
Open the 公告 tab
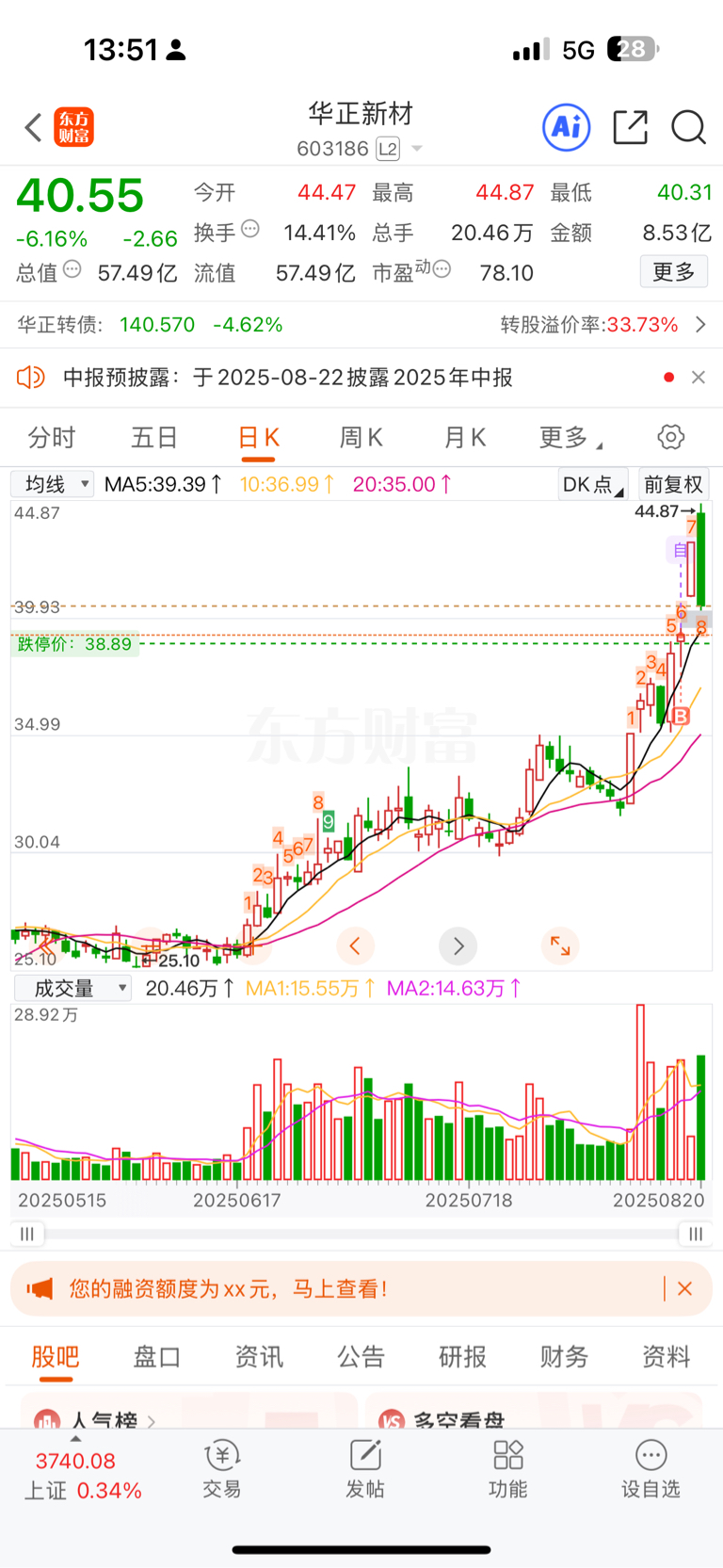[361, 1356]
